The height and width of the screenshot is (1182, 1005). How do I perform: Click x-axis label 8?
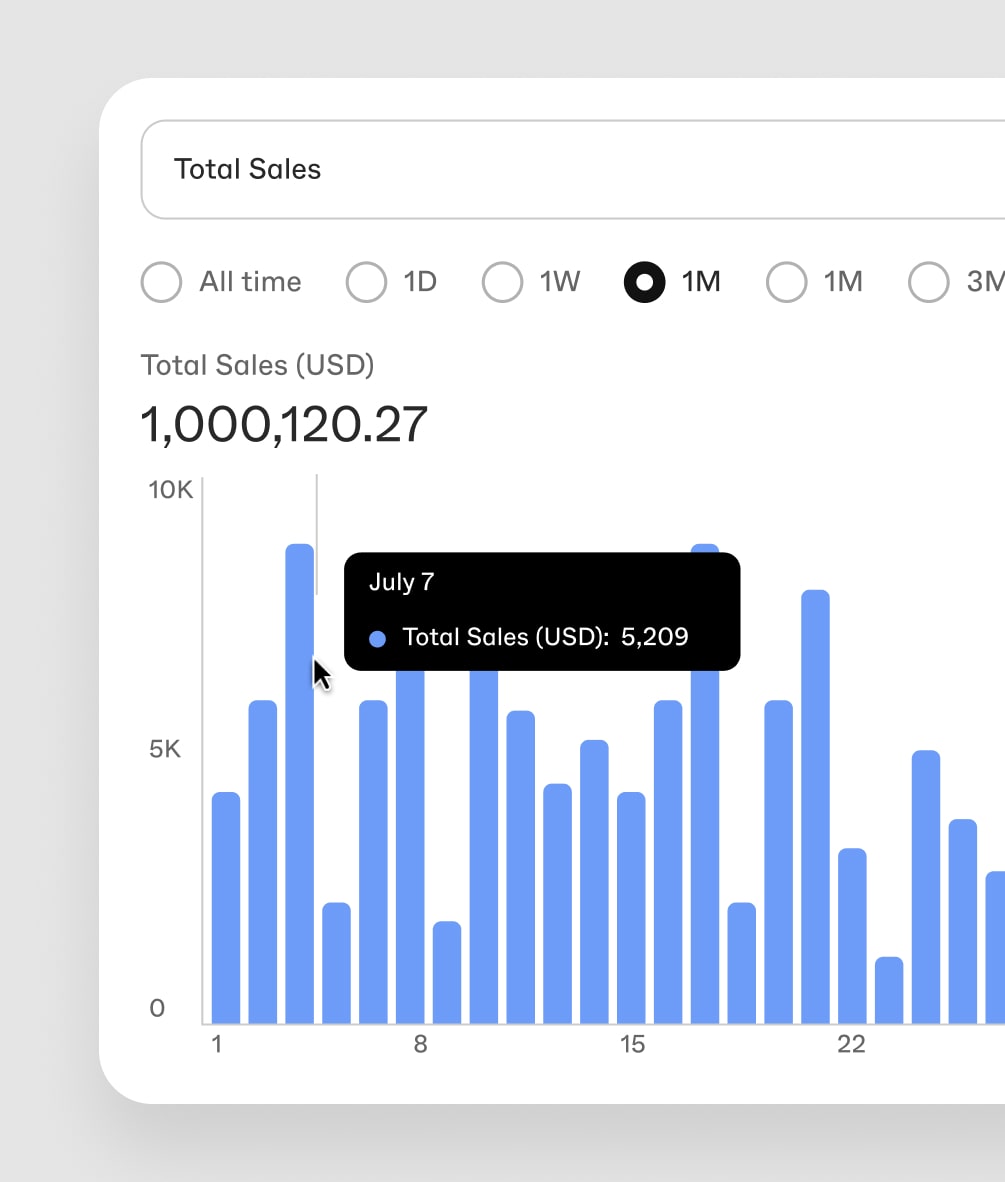pos(420,1044)
